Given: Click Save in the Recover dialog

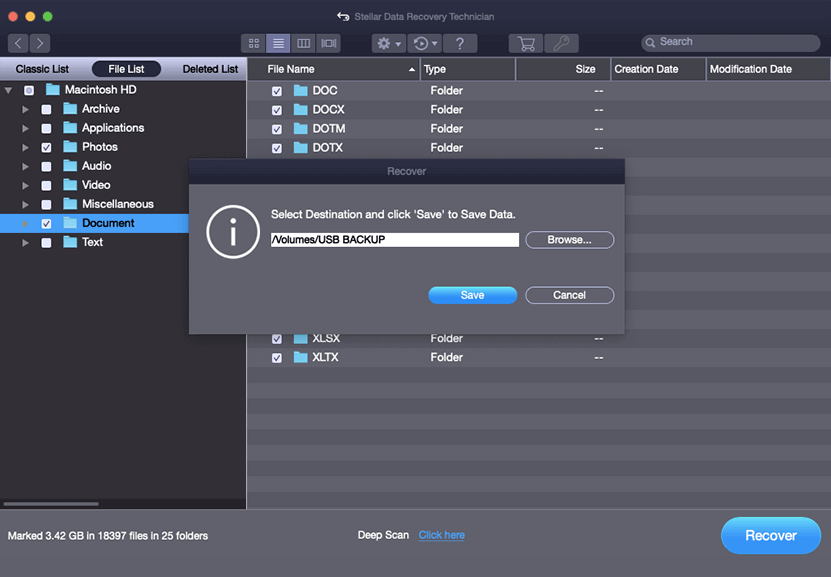Looking at the screenshot, I should (x=473, y=295).
